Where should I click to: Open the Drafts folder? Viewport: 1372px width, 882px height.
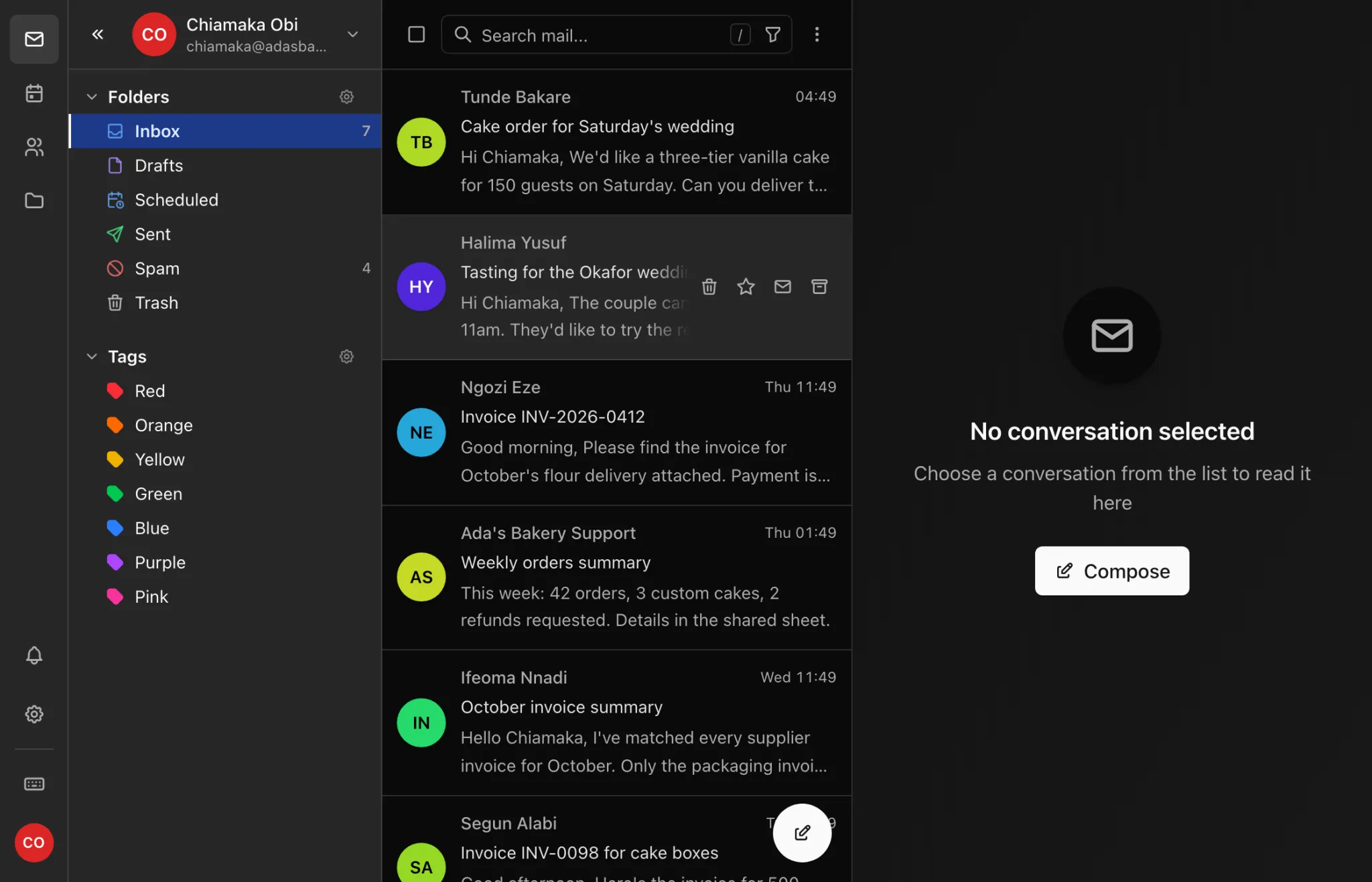225,165
